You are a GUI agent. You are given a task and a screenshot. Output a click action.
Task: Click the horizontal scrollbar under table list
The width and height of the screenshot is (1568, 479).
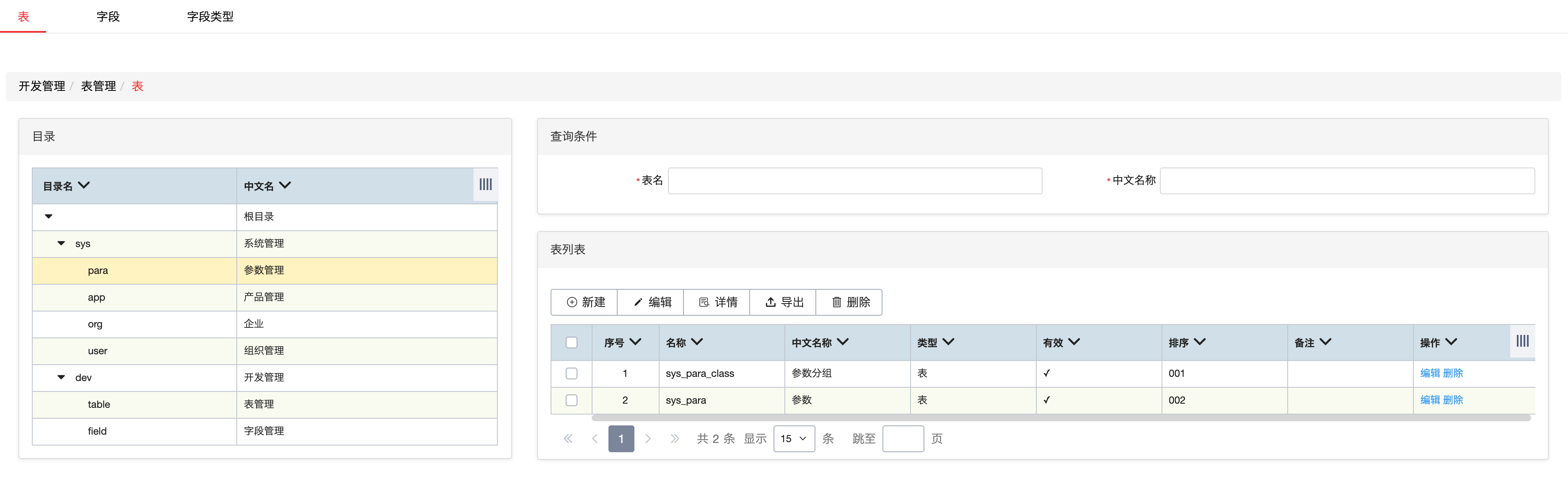pyautogui.click(x=1060, y=417)
